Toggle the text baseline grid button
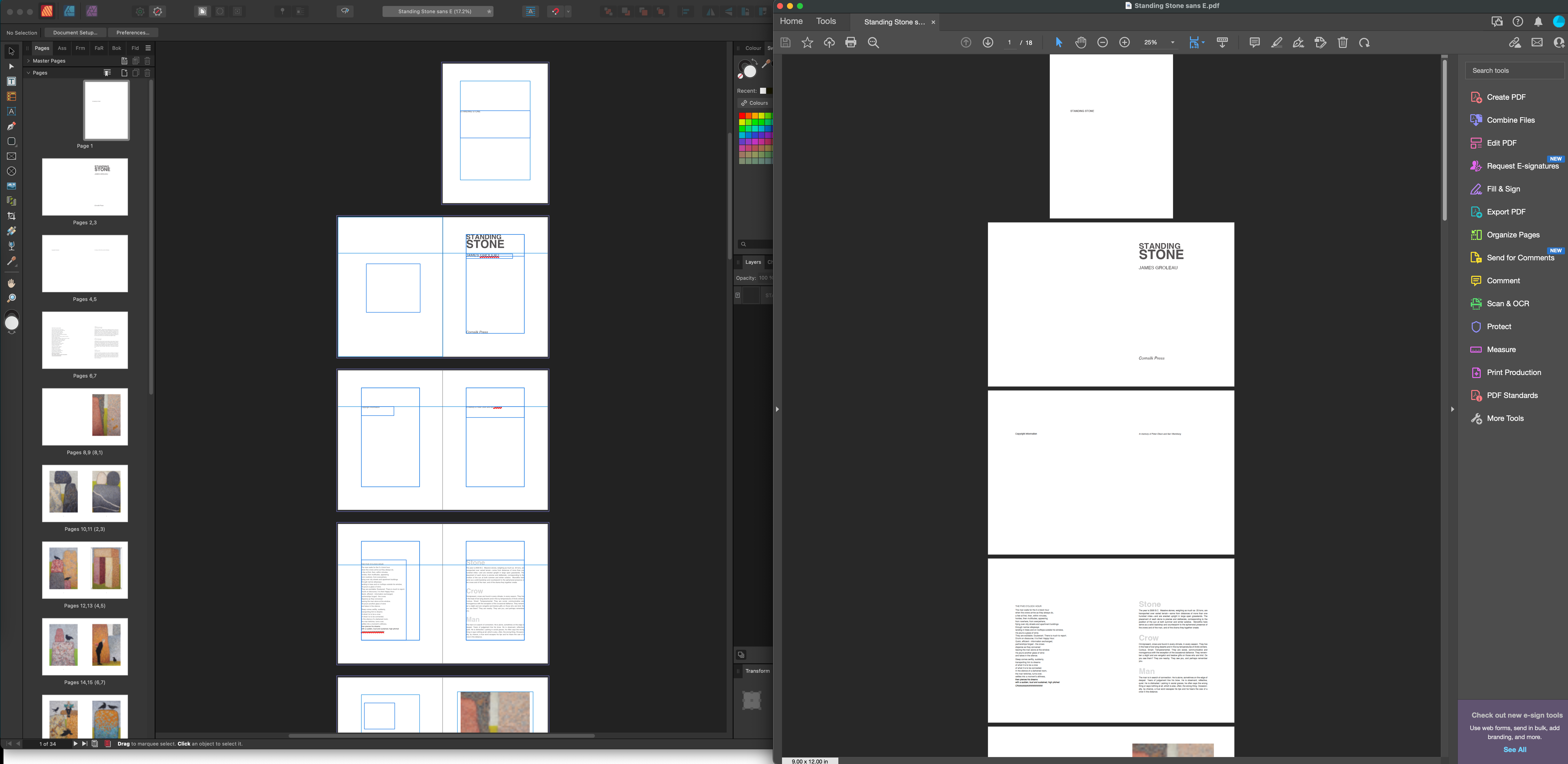 tap(531, 11)
